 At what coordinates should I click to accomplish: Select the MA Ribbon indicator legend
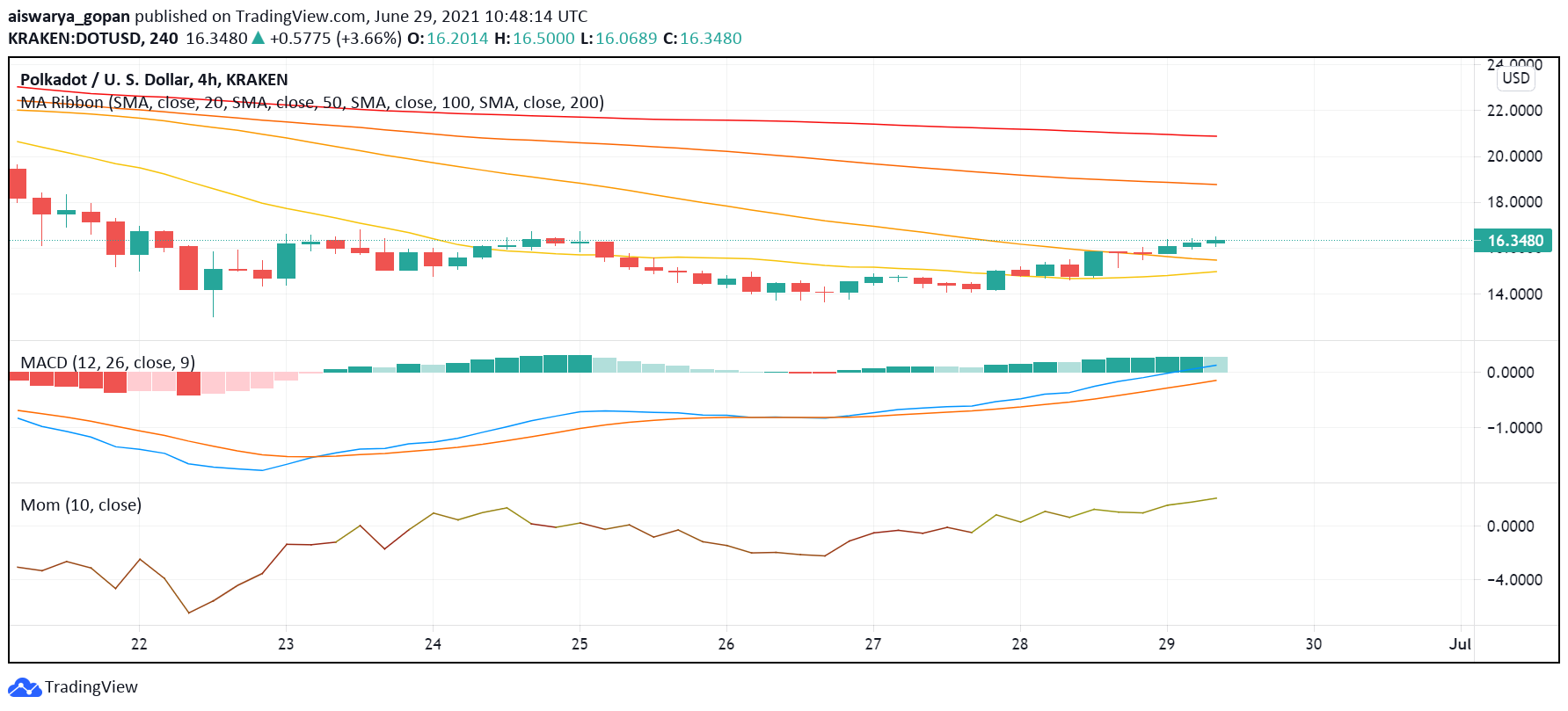tap(312, 103)
